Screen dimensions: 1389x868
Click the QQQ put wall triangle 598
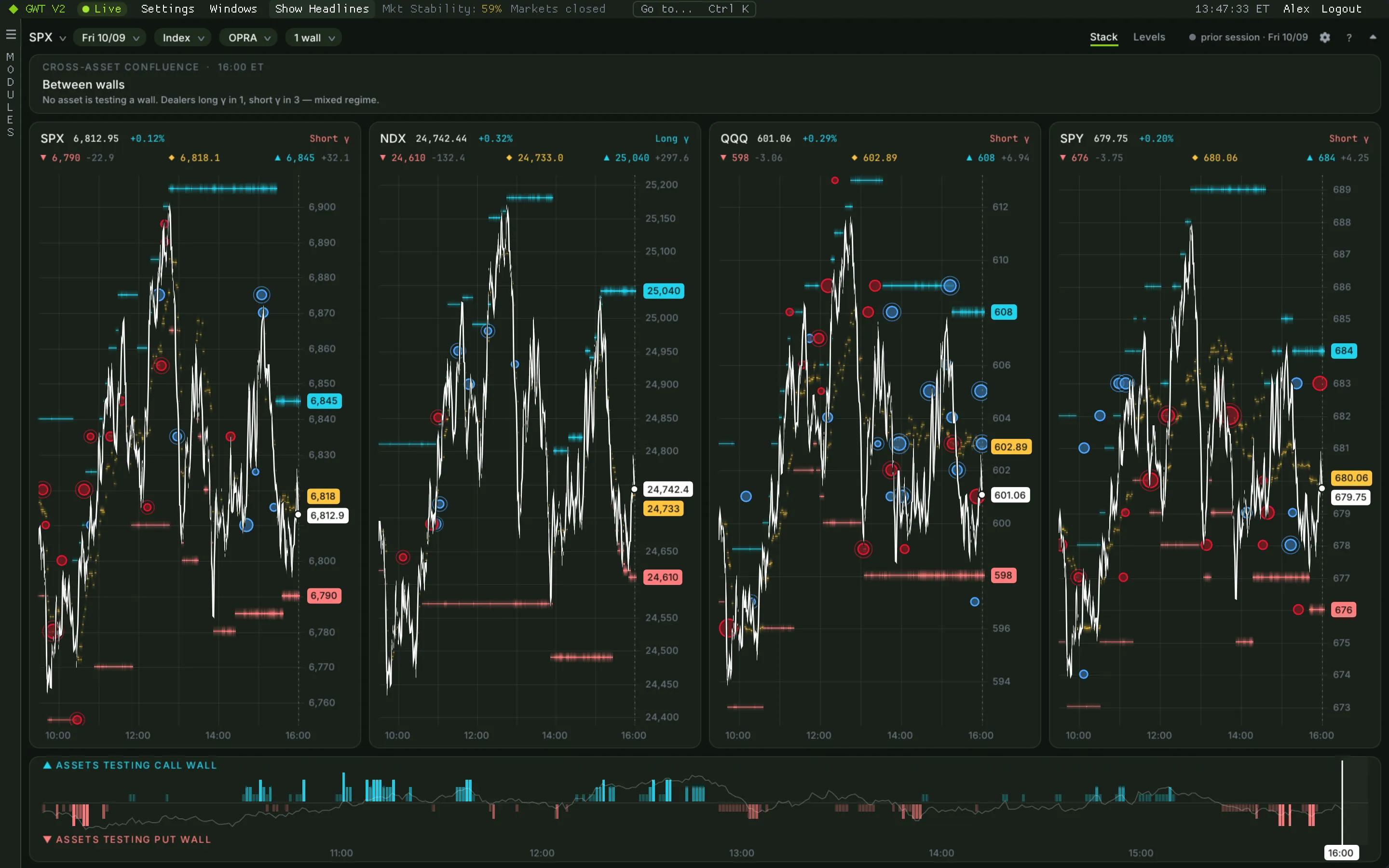point(723,157)
